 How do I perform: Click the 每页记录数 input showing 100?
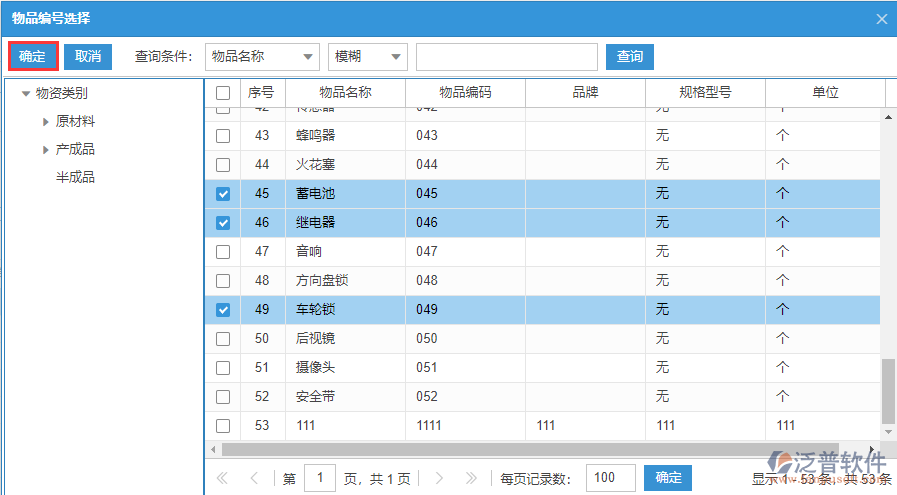pos(610,478)
